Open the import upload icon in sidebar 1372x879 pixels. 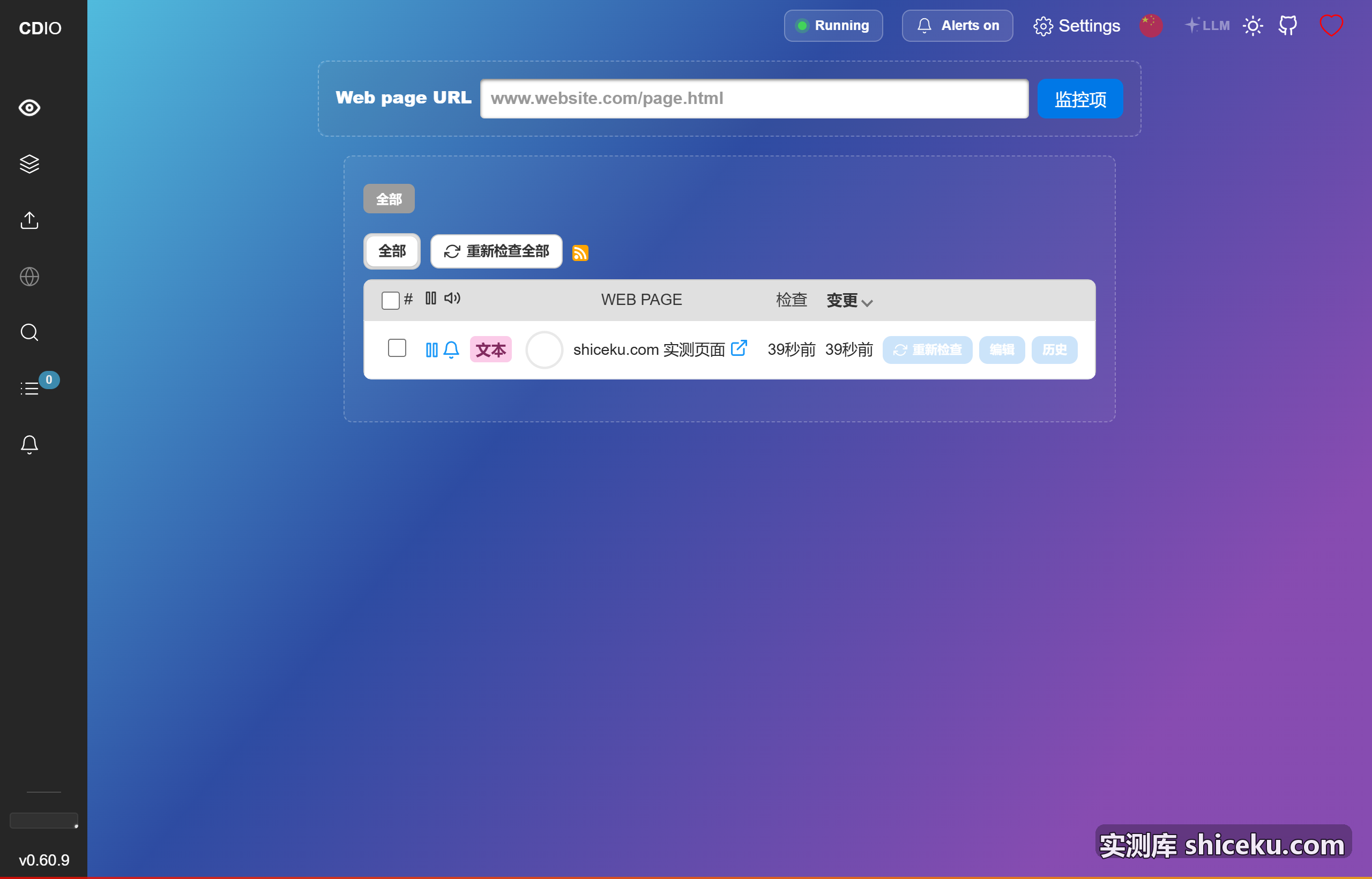pos(29,220)
